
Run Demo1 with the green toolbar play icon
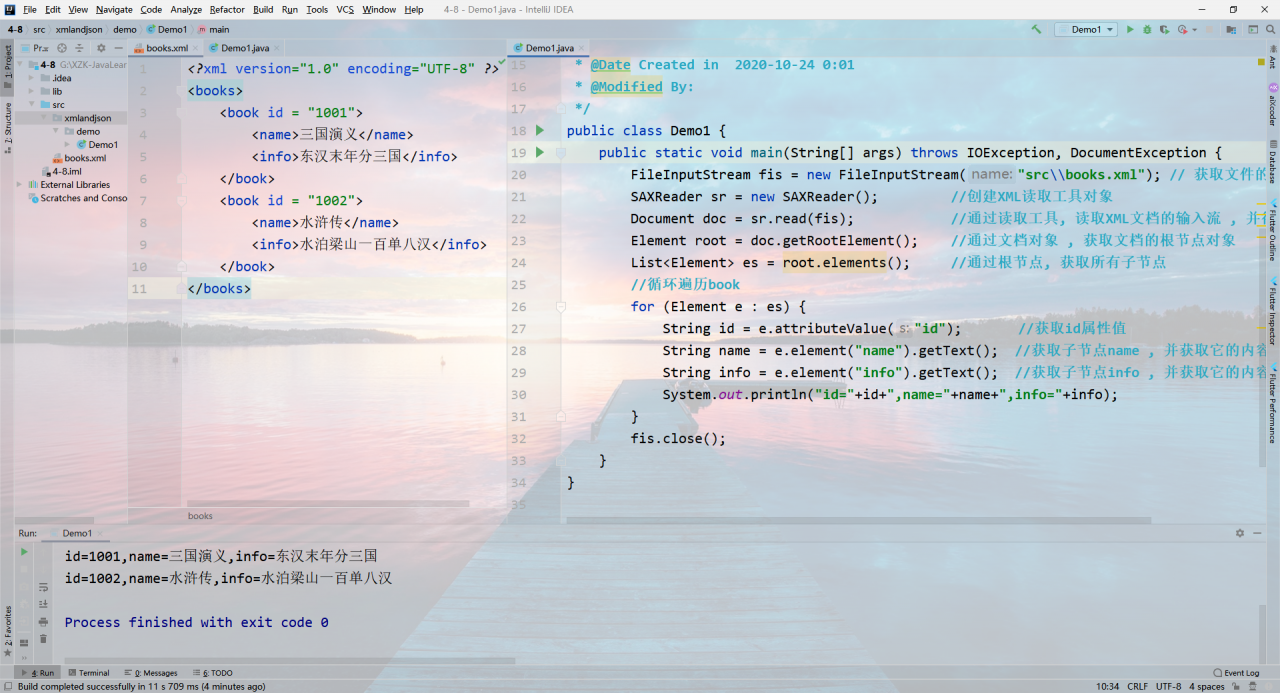[1130, 29]
